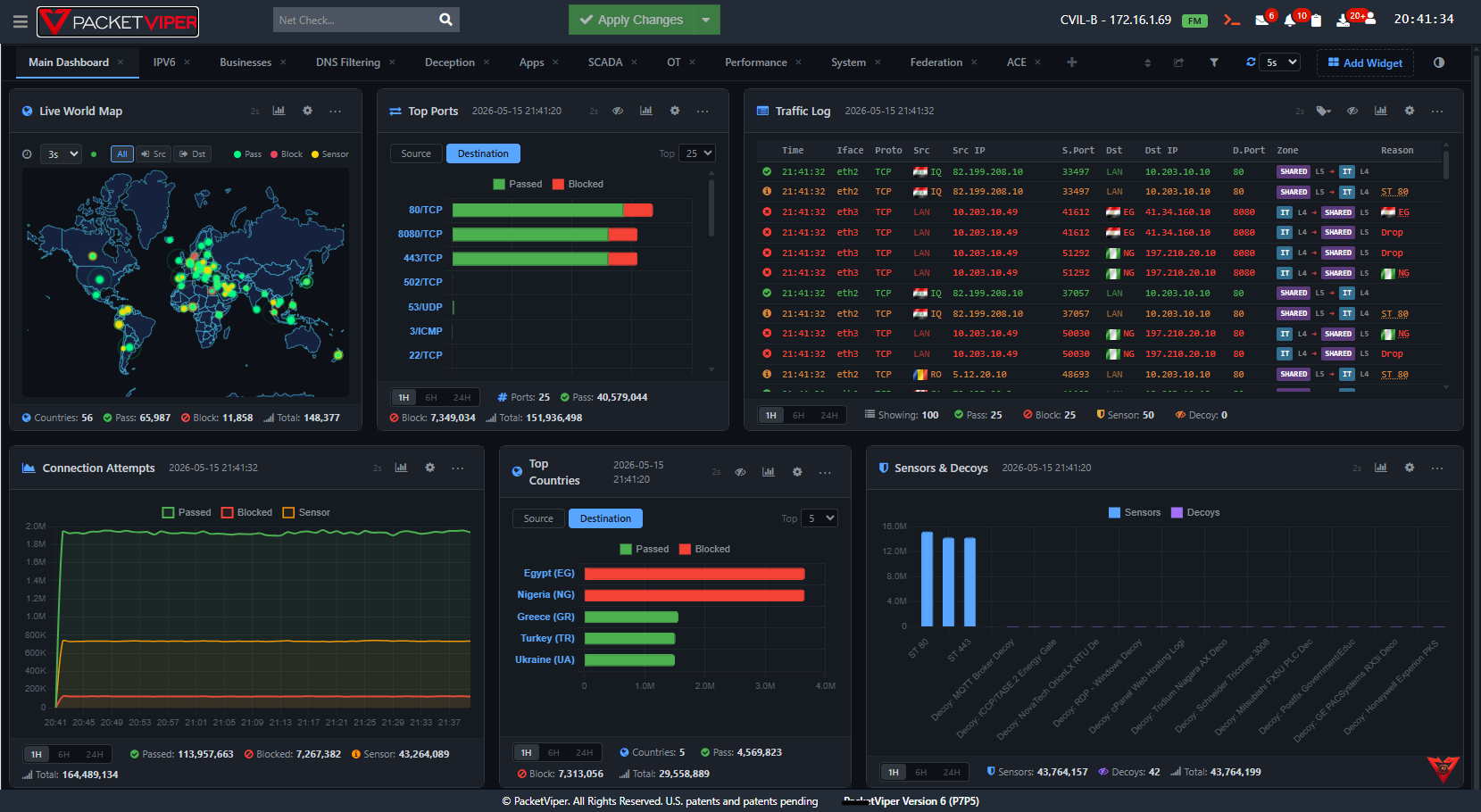
Task: Toggle Passed legend swatch in Connection Attempts
Action: coord(168,512)
